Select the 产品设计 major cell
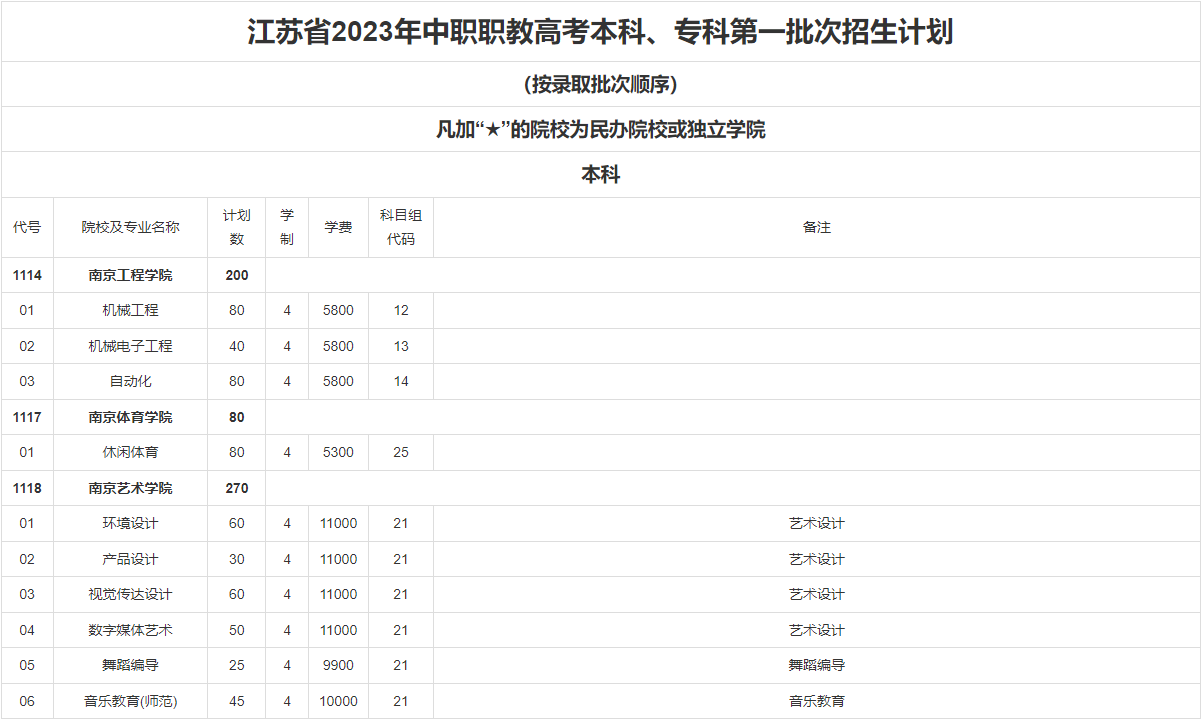The height and width of the screenshot is (719, 1202). pos(130,559)
